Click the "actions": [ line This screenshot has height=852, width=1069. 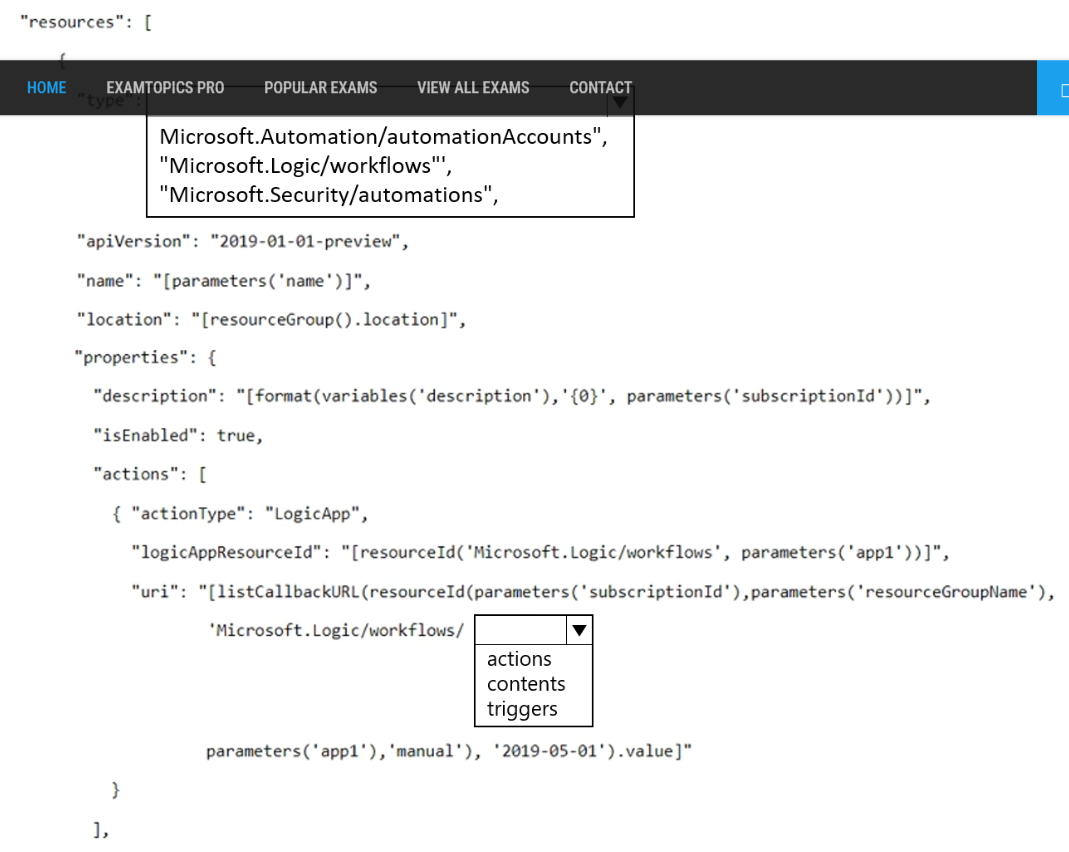coord(150,474)
